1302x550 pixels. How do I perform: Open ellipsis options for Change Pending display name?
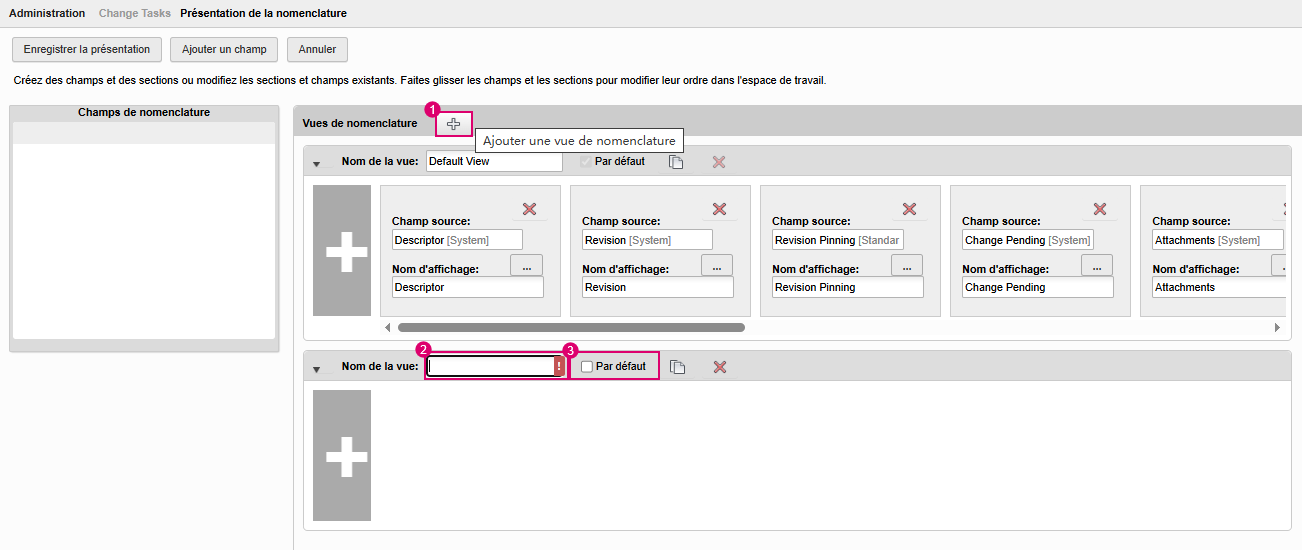click(x=1097, y=265)
